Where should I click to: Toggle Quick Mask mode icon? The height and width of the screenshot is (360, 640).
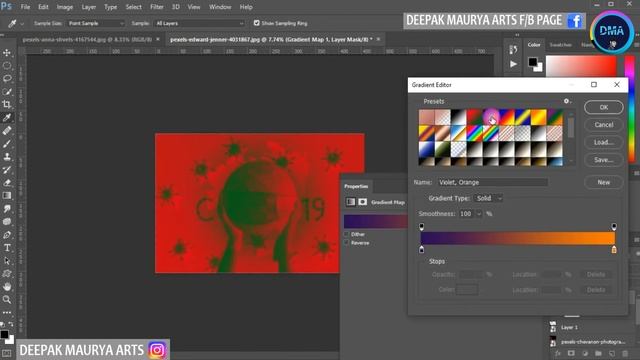click(x=7, y=353)
